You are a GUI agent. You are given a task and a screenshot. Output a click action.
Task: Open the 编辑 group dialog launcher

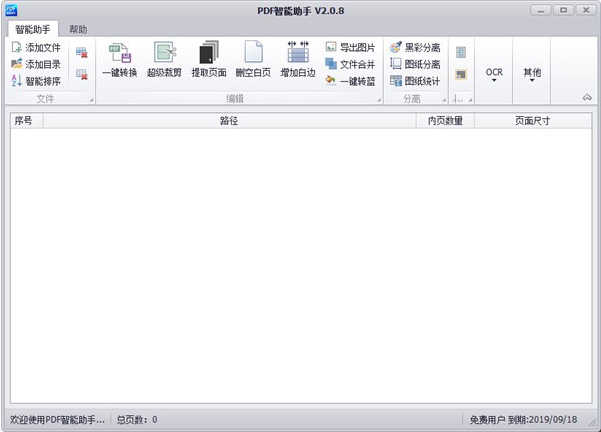pos(379,100)
